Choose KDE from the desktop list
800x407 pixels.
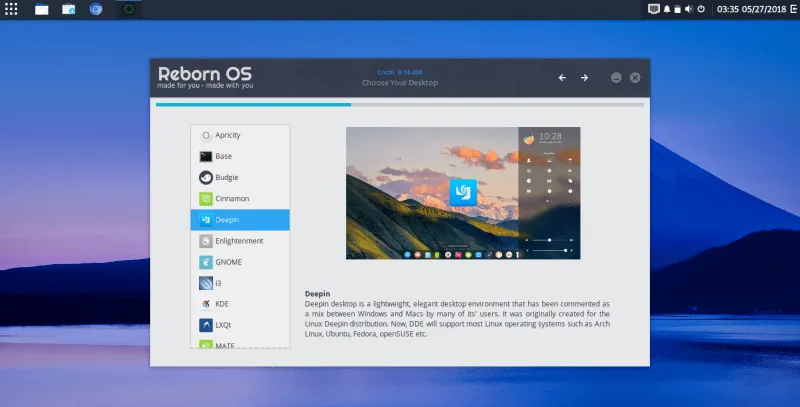click(x=239, y=304)
